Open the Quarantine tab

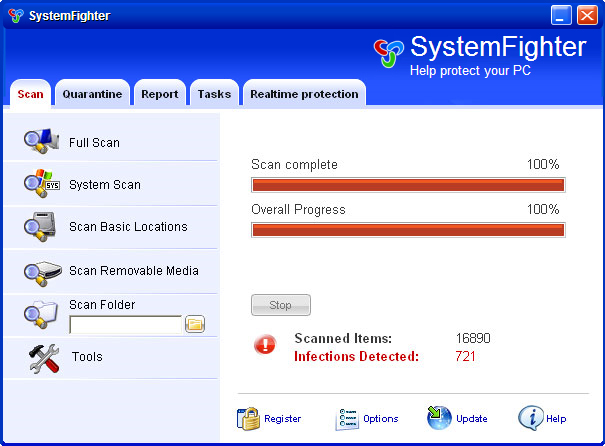coord(92,94)
